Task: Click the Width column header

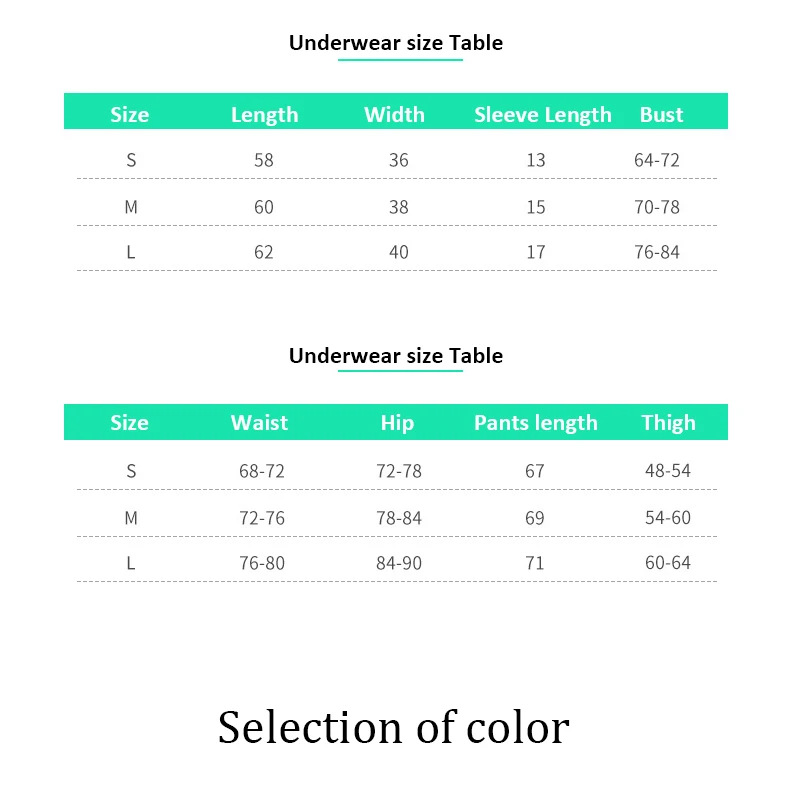Action: tap(394, 115)
